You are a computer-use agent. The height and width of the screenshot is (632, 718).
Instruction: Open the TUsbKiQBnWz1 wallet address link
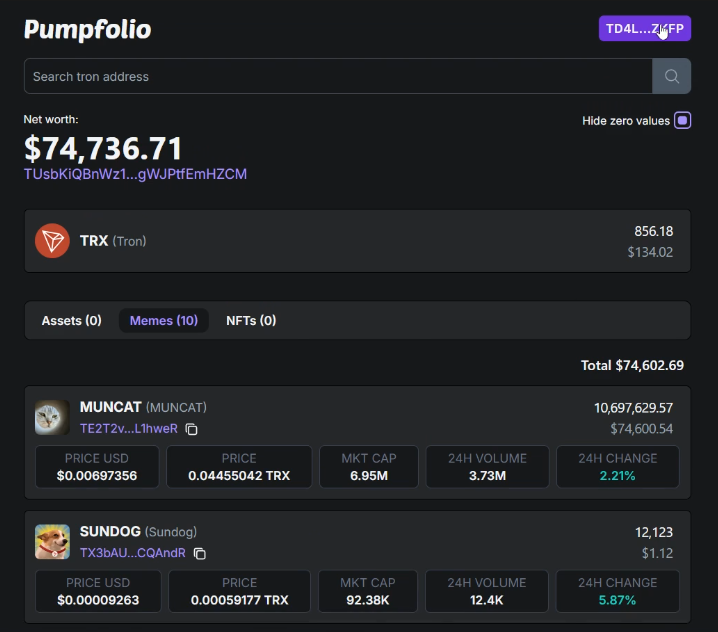[x=136, y=174]
